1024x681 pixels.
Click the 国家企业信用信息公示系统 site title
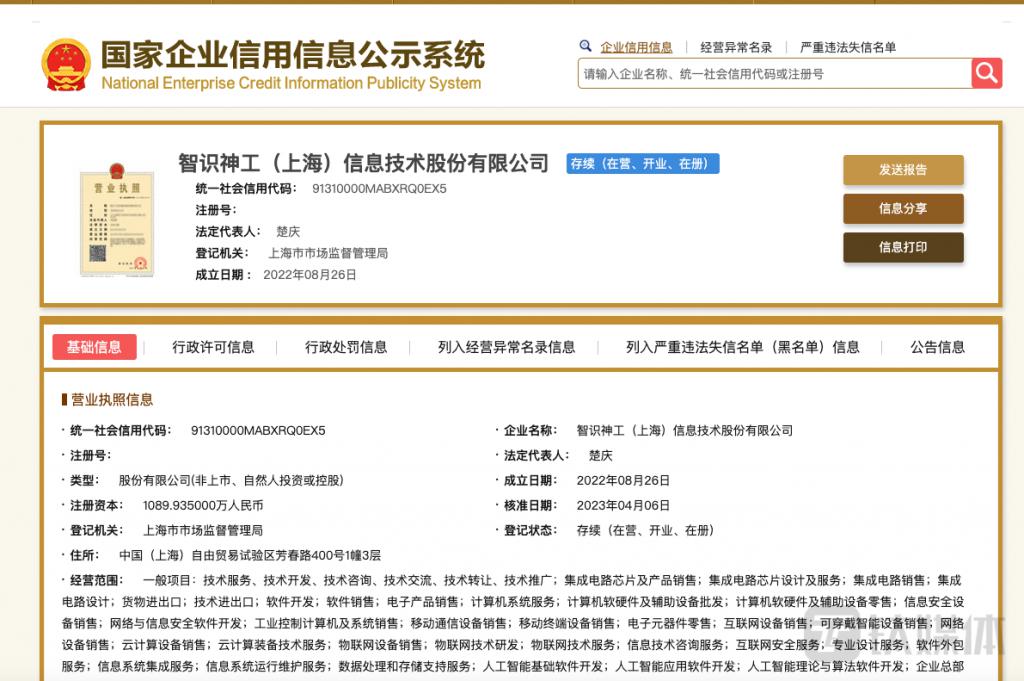[x=292, y=55]
